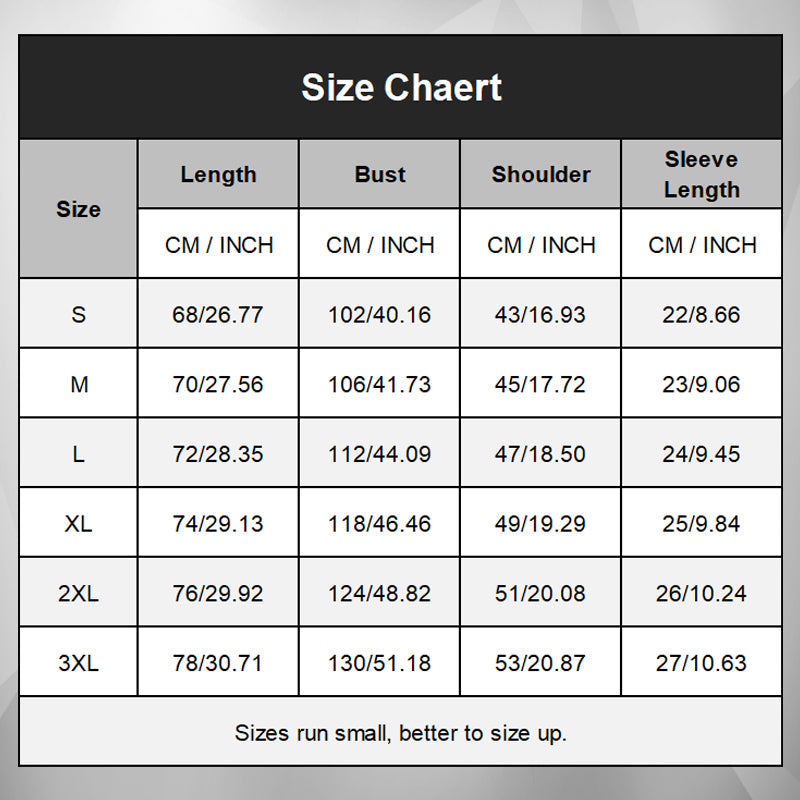Click the 68/26.77 length cell

[x=218, y=315]
